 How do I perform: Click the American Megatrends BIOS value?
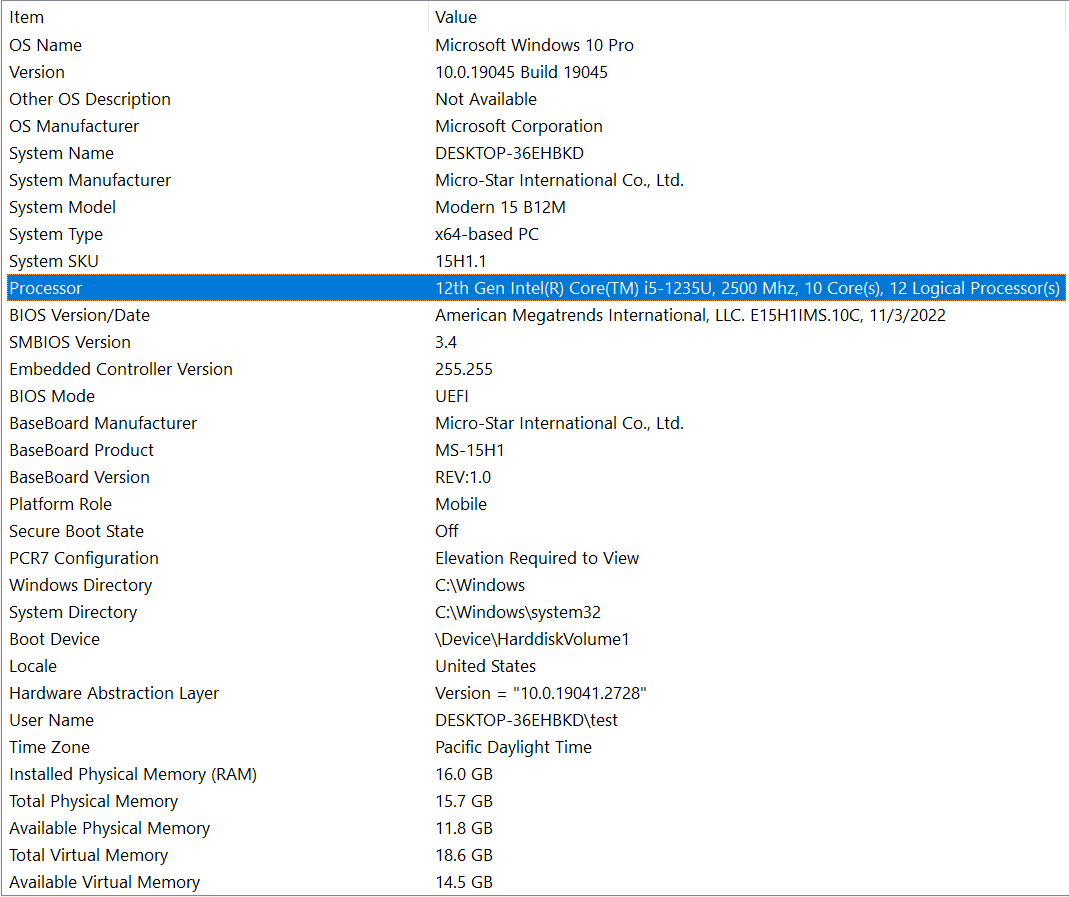[x=690, y=315]
